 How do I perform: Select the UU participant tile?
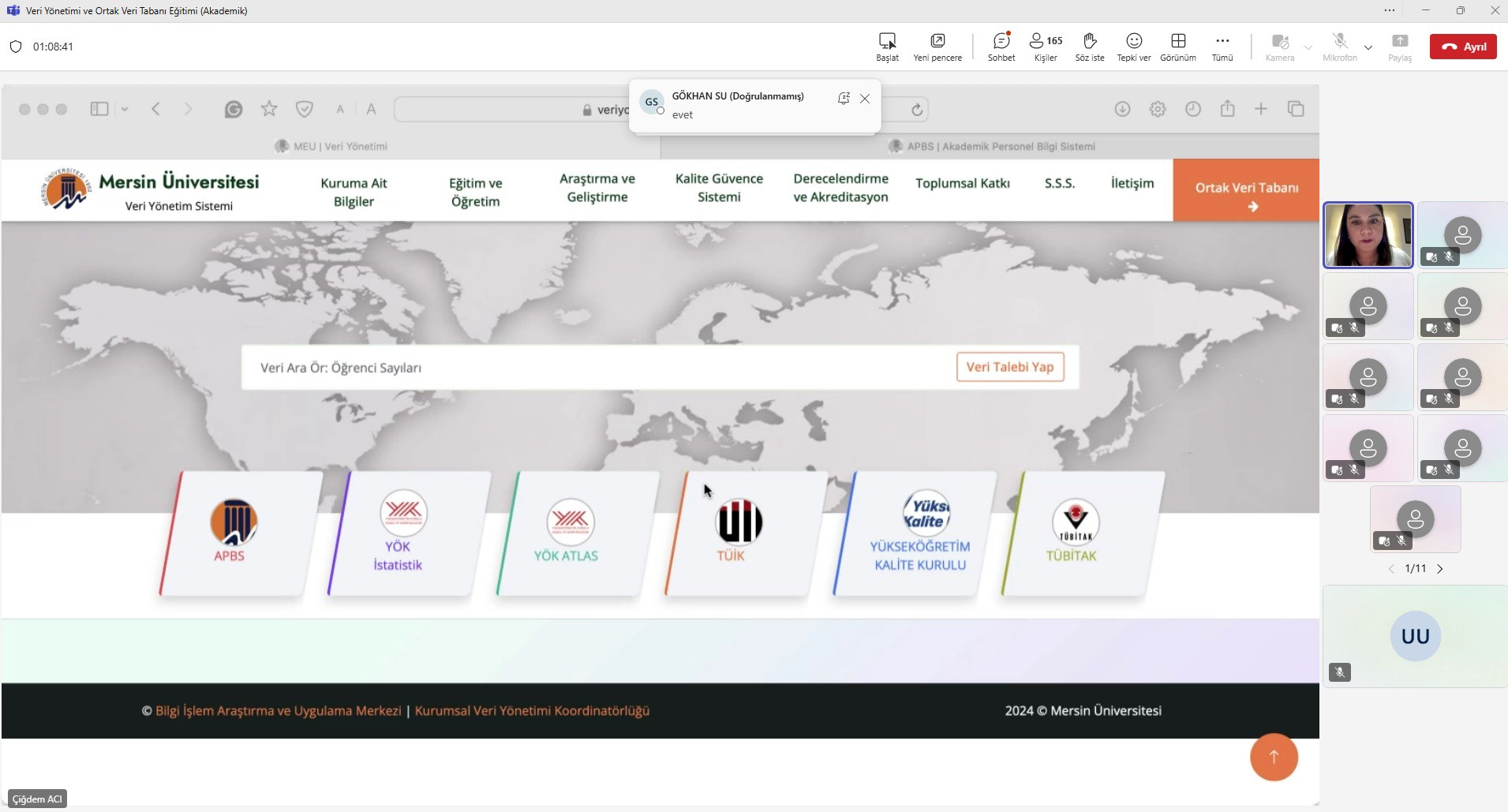tap(1415, 636)
